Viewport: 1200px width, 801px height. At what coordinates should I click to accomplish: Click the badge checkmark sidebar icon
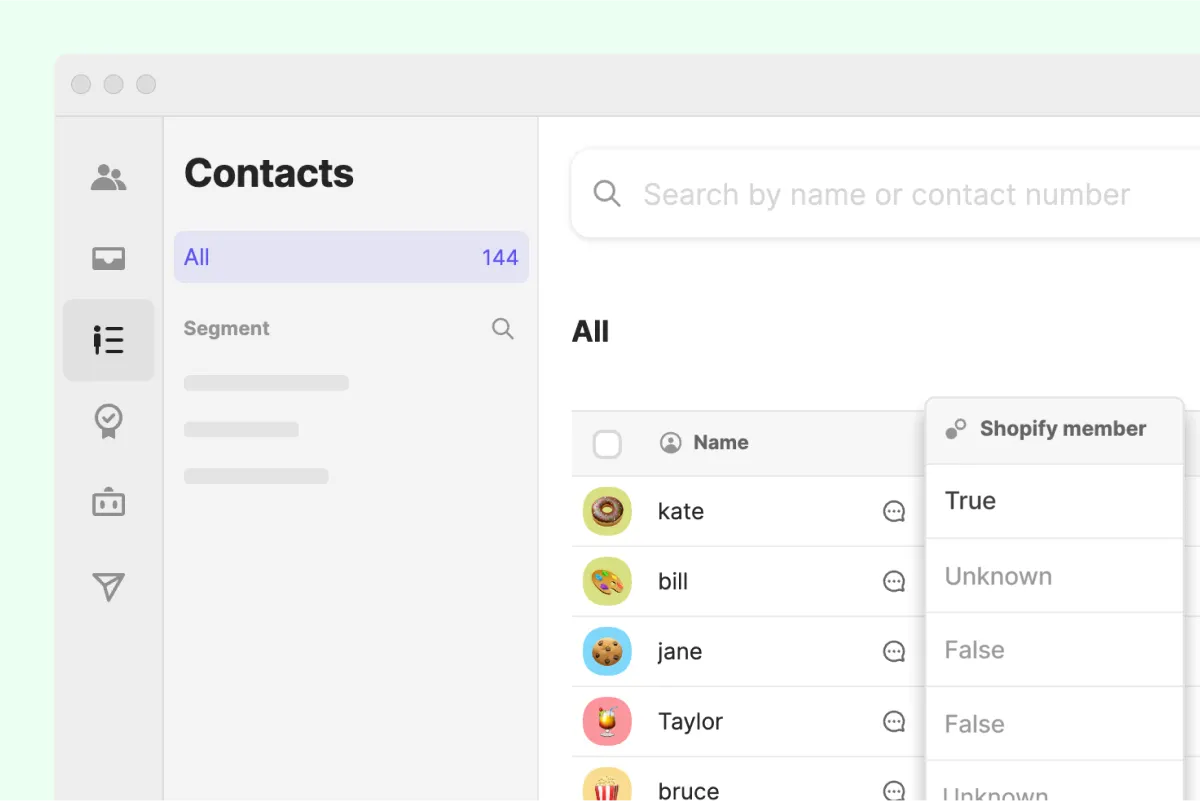coord(108,421)
